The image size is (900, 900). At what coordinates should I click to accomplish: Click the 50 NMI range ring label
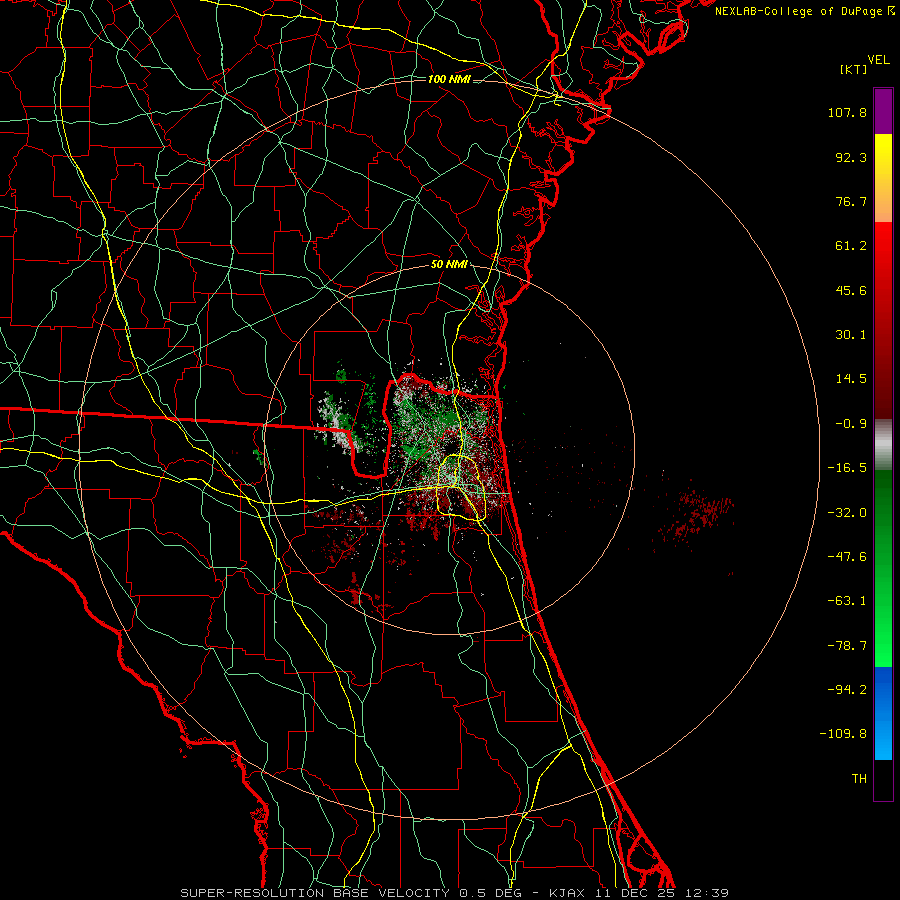pos(449,265)
